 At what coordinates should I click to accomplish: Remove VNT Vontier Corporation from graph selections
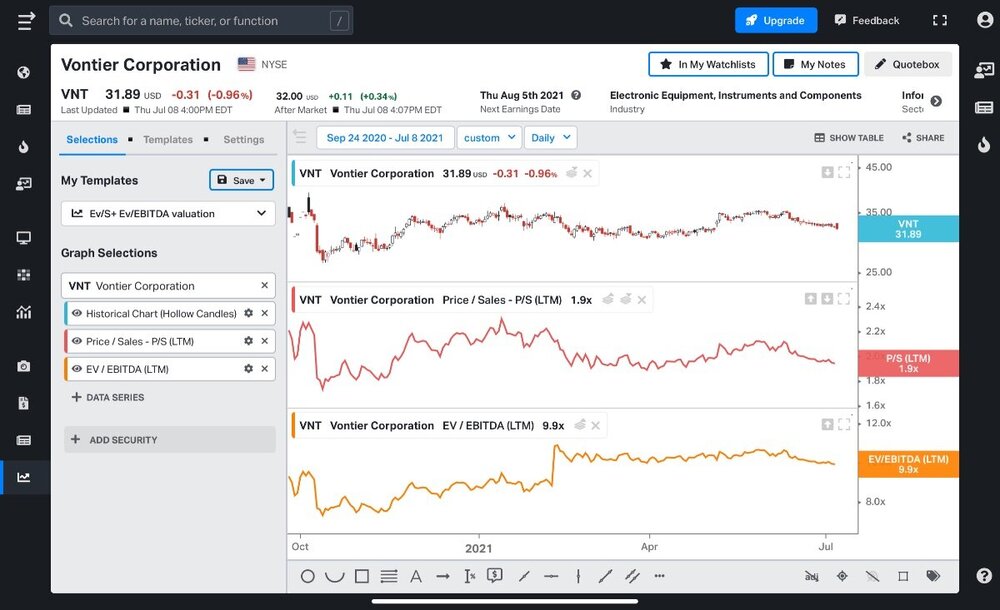click(x=265, y=285)
